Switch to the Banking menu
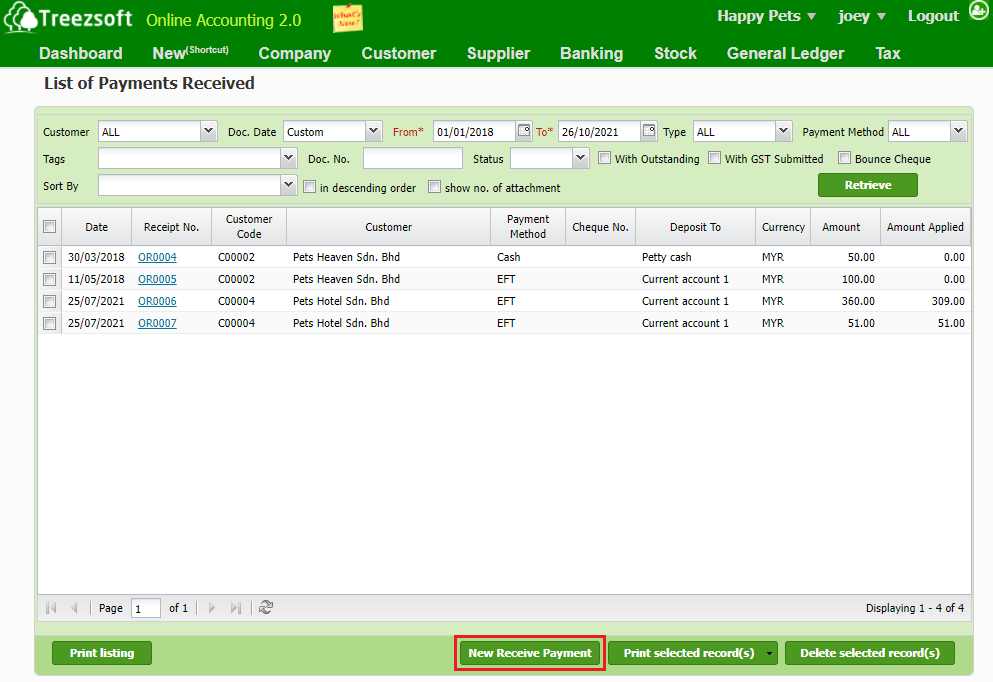This screenshot has width=993, height=682. tap(591, 53)
